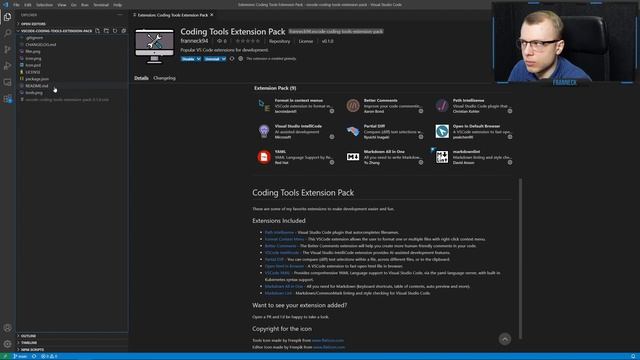The width and height of the screenshot is (640, 360).
Task: Open gear of Markdown All in One
Action: coord(421,162)
